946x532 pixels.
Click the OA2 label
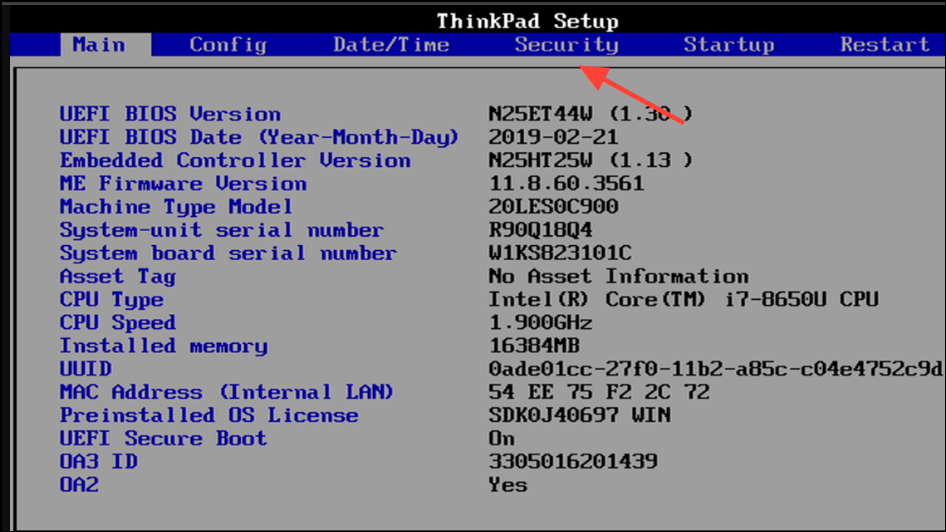[79, 485]
